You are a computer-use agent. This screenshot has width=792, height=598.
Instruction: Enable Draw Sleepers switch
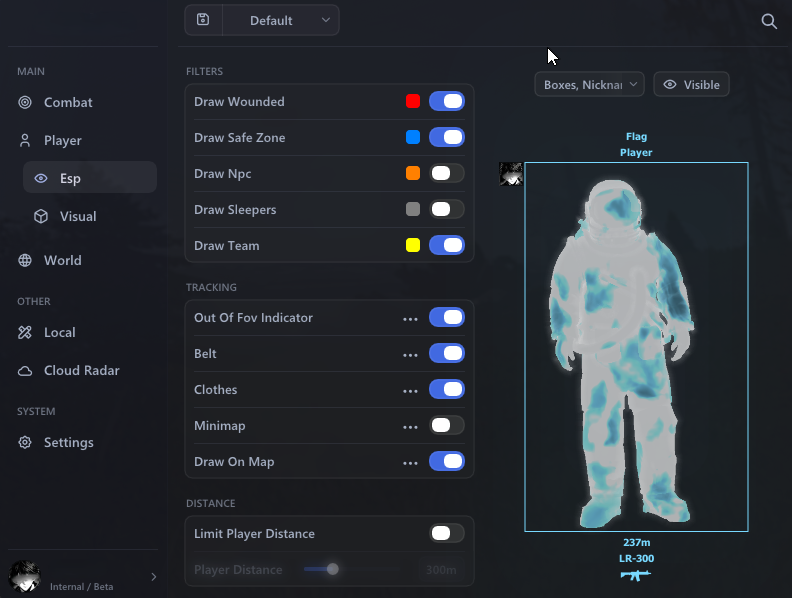447,209
